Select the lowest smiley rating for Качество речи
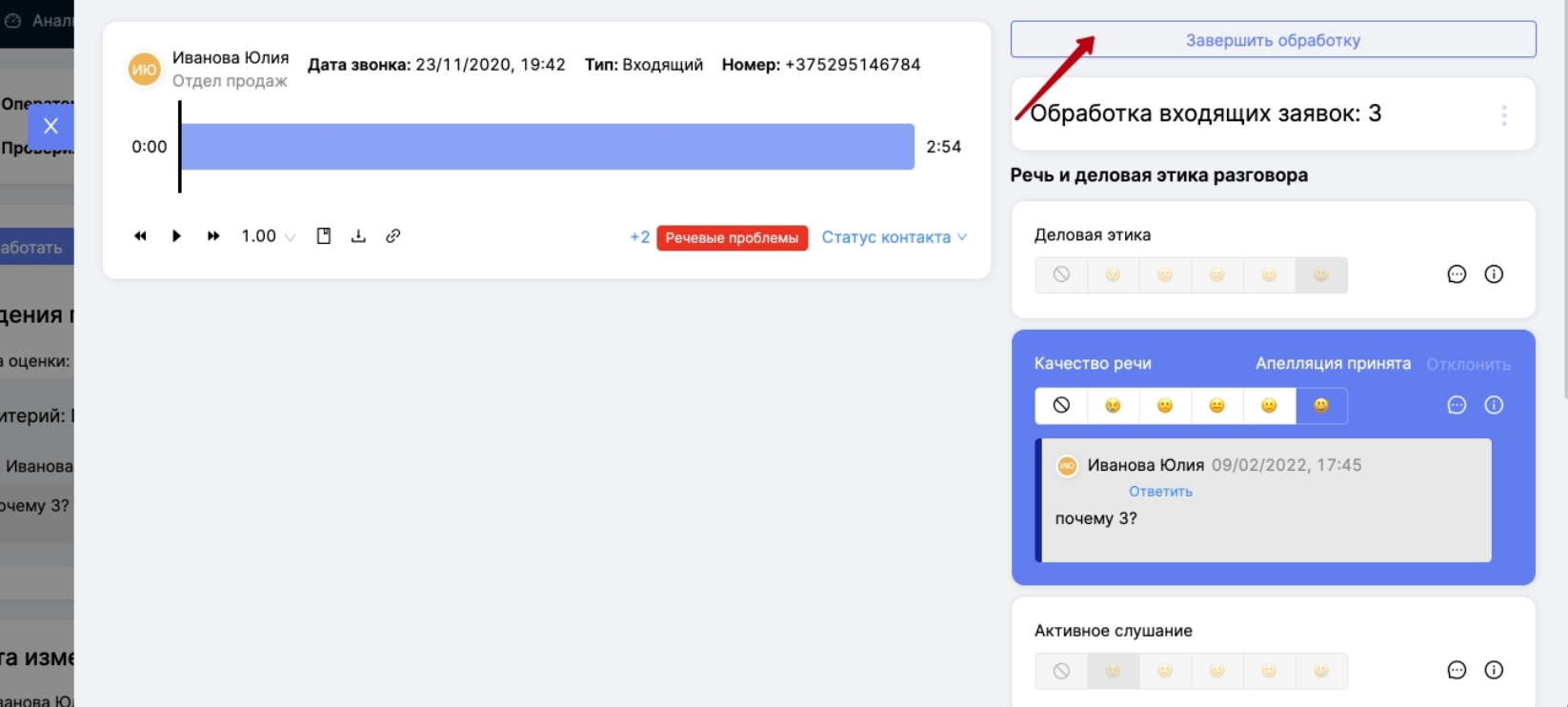Screen dimensions: 1568x707 [x=1113, y=405]
